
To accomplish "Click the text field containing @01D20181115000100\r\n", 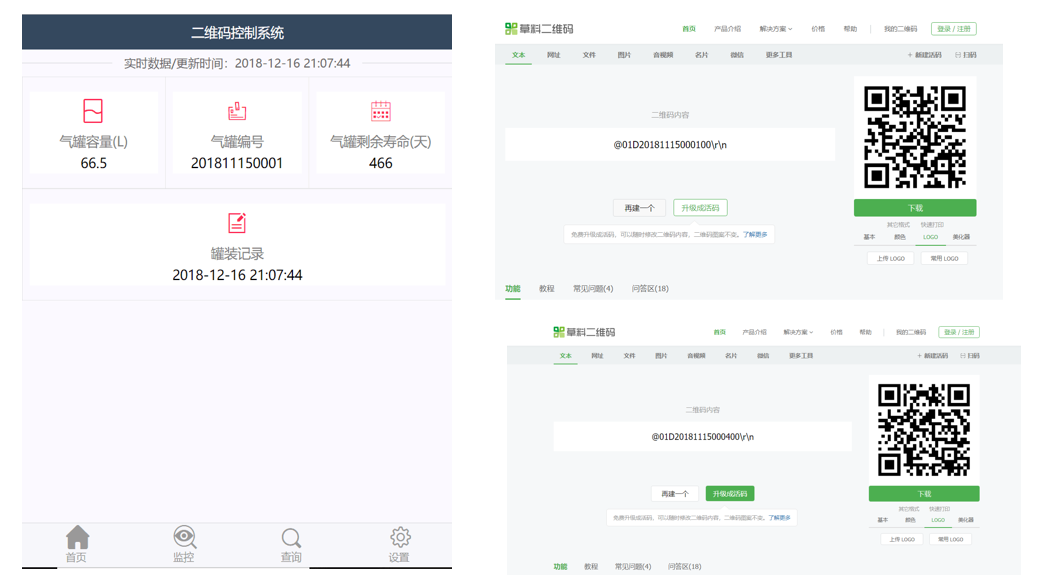I will [670, 145].
